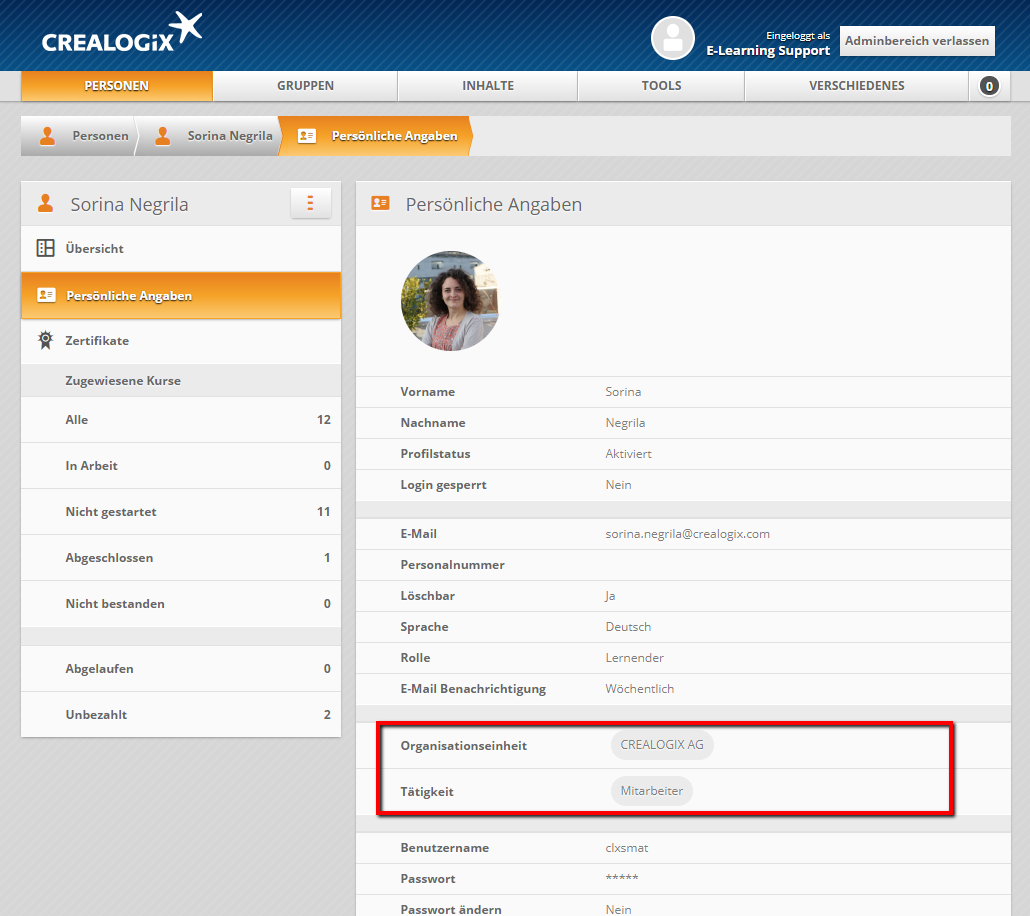
Task: Click the Nachname value Negrila
Action: coord(625,423)
